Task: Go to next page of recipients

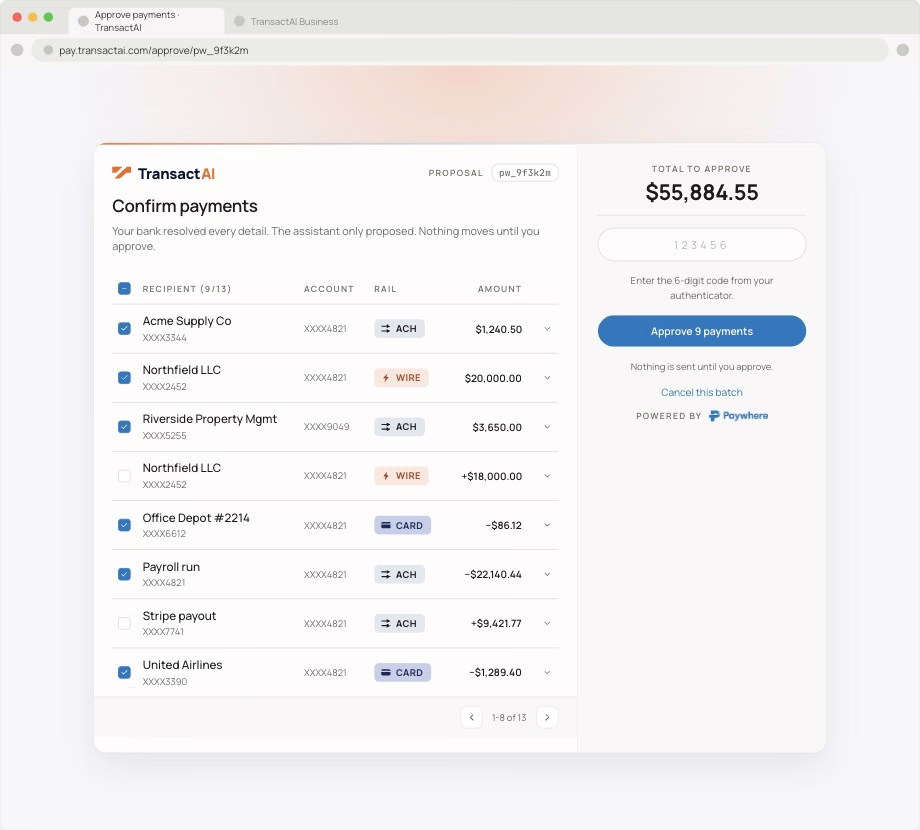Action: tap(547, 717)
